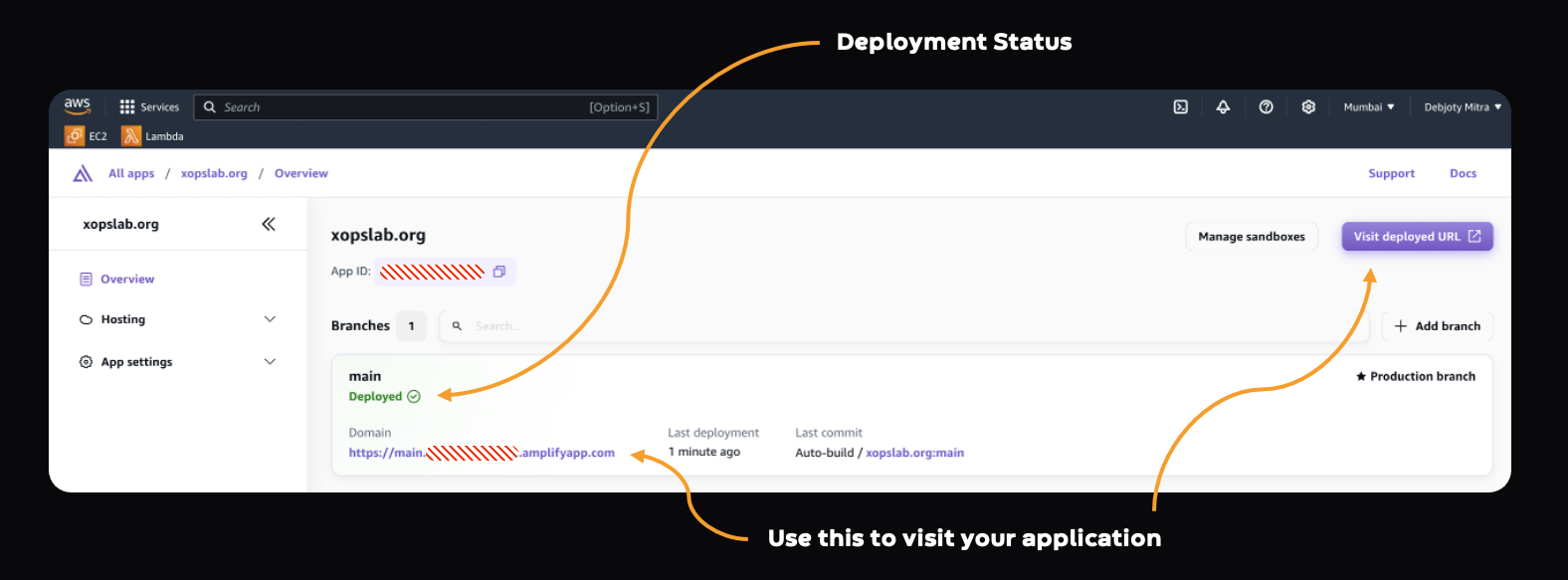Open xopslab.org breadcrumb link

(x=214, y=173)
